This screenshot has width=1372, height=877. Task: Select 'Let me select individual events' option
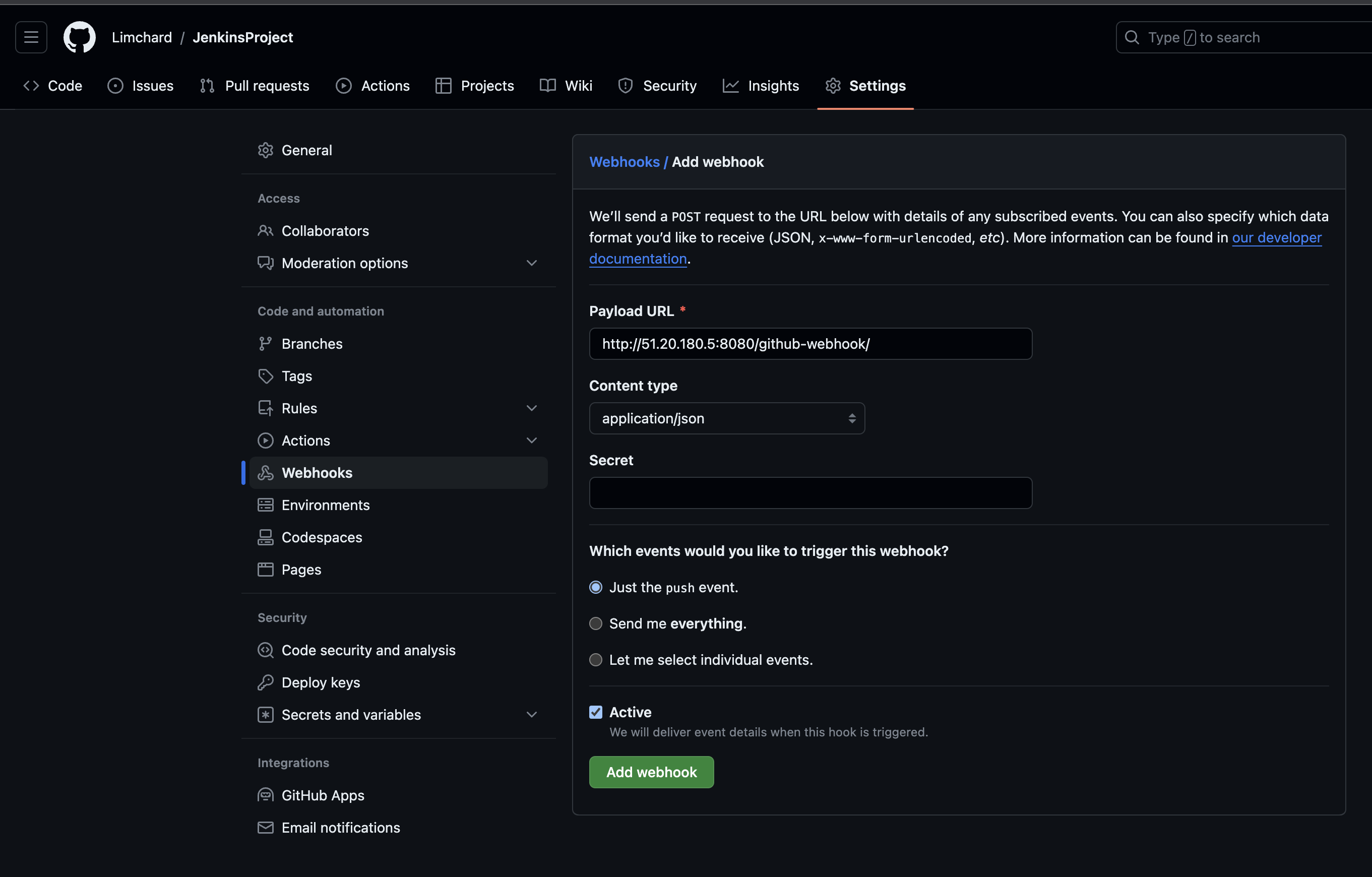tap(595, 660)
